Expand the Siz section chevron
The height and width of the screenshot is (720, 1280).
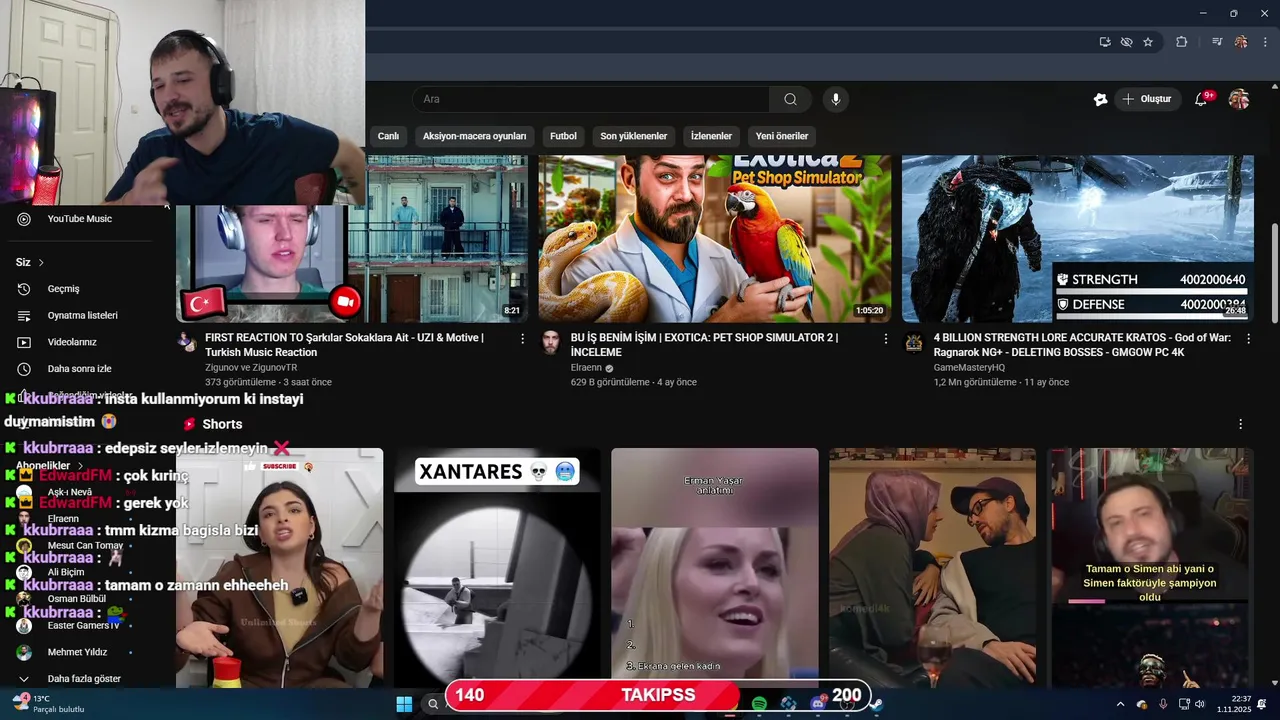pos(41,263)
